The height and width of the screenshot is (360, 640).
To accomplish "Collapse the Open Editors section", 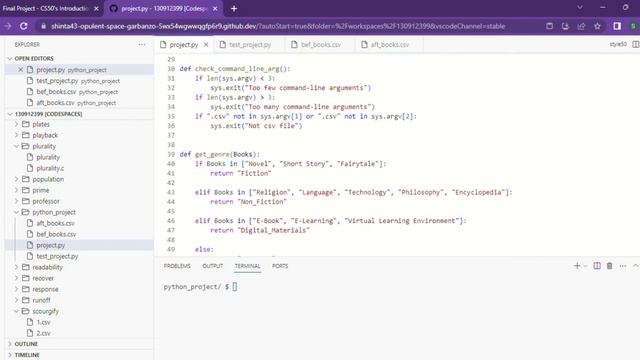I will [x=10, y=58].
